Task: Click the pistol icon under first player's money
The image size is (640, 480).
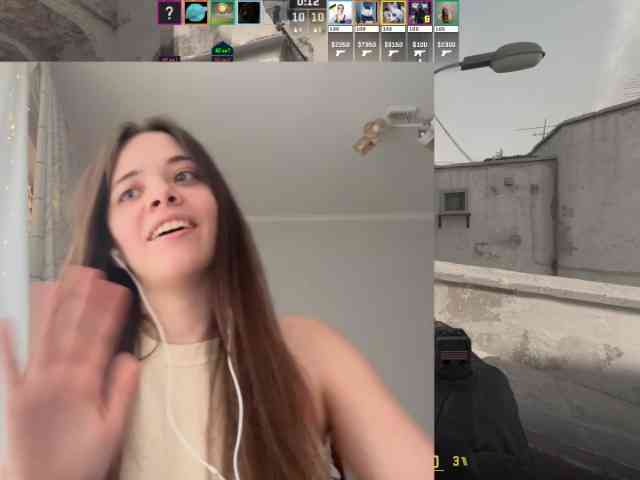Action: click(x=340, y=53)
